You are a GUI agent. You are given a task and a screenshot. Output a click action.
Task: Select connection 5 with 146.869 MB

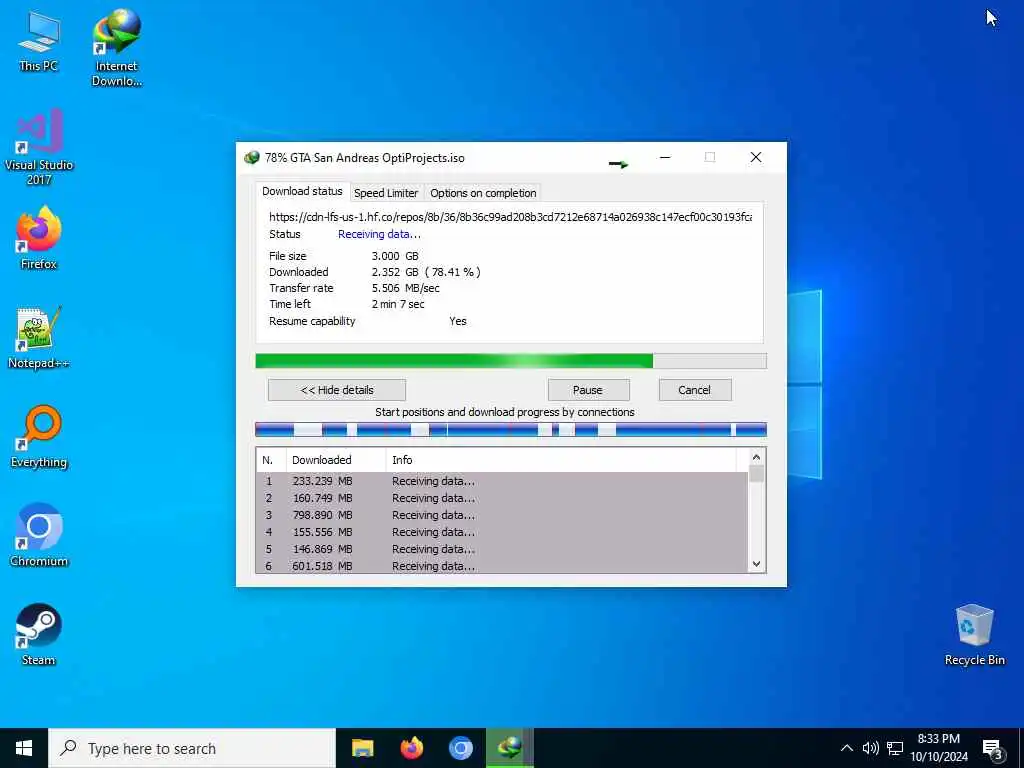[502, 549]
